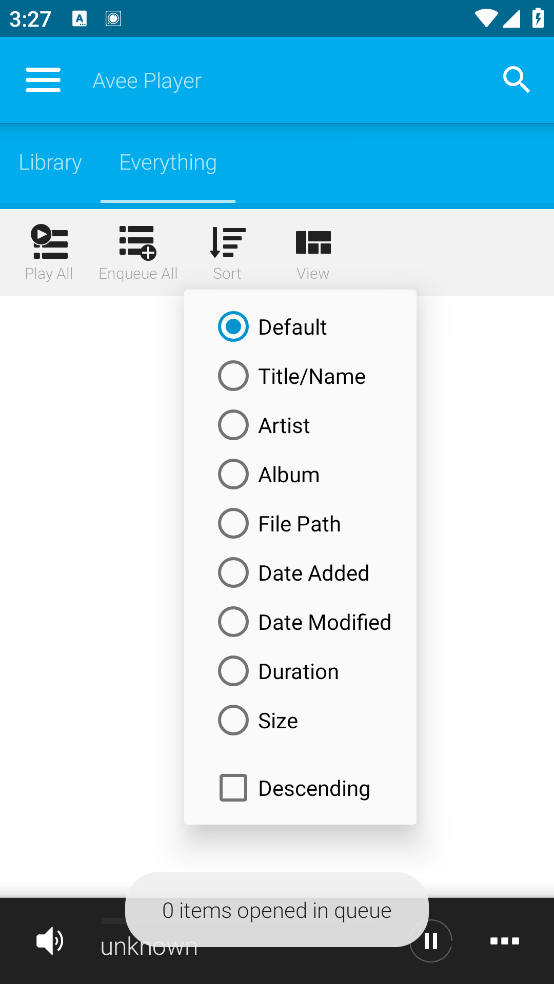The height and width of the screenshot is (984, 554).
Task: Switch to the Everything tab
Action: coord(168,163)
